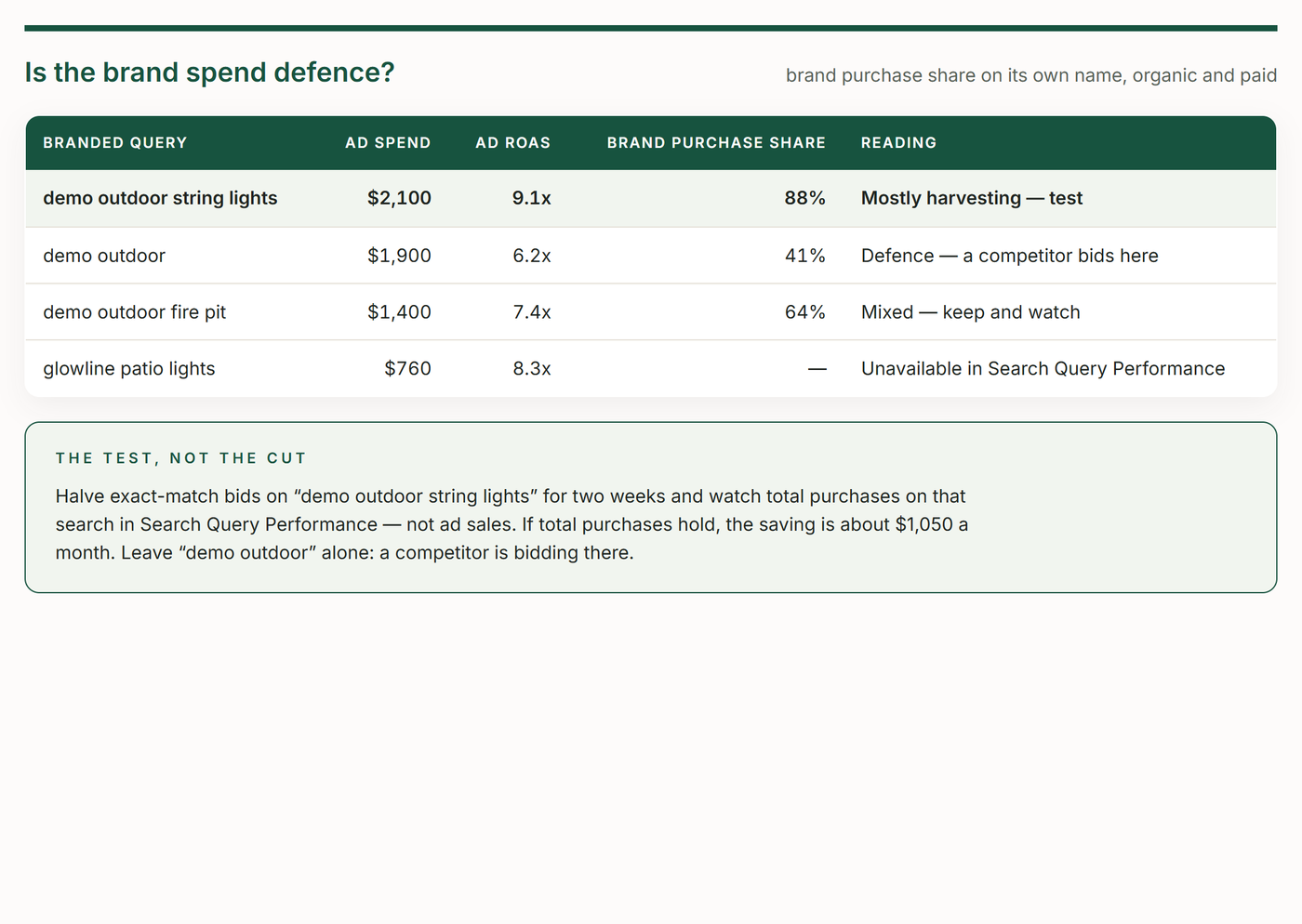
Task: Select the "glowline patio lights" query cell
Action: coord(129,369)
